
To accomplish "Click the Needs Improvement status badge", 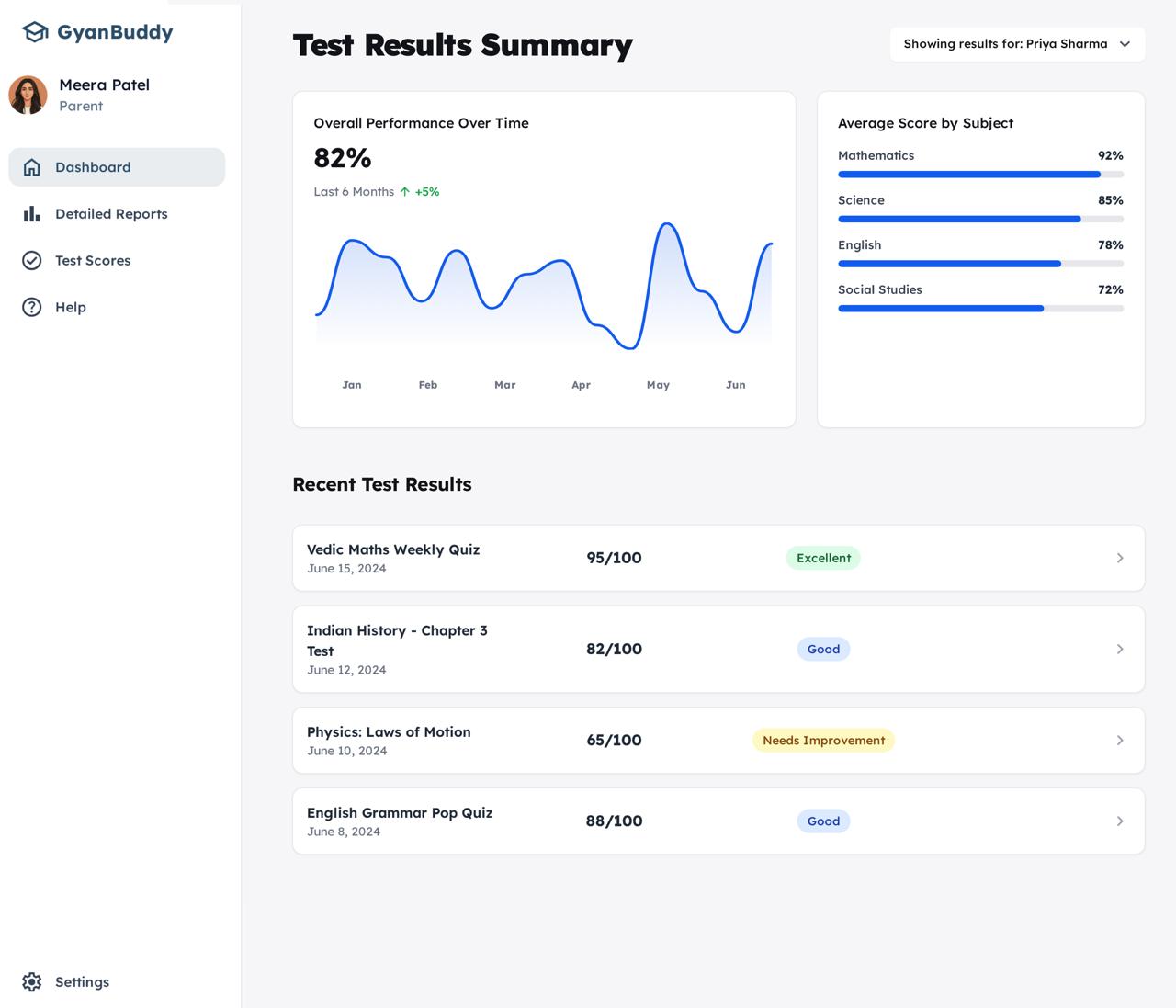I will coord(823,741).
